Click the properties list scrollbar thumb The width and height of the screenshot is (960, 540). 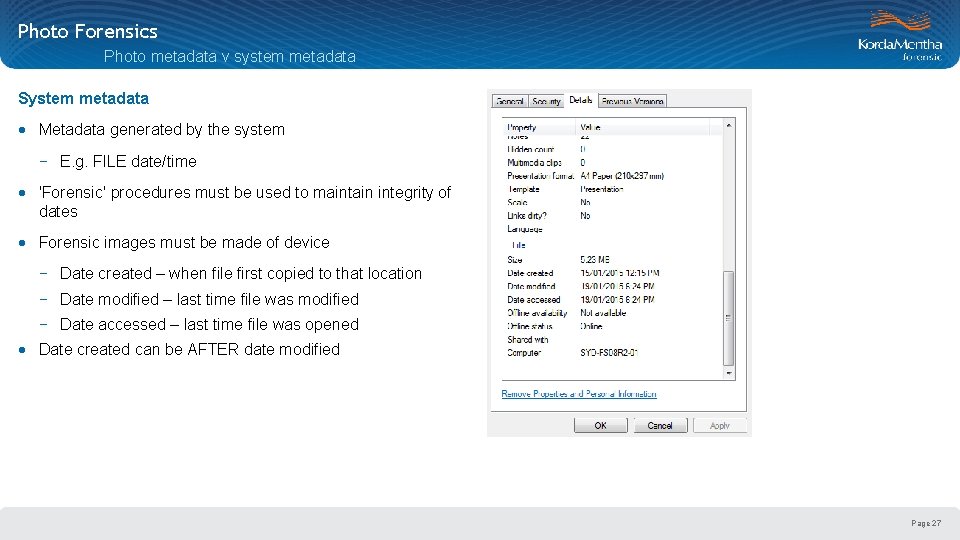click(729, 318)
